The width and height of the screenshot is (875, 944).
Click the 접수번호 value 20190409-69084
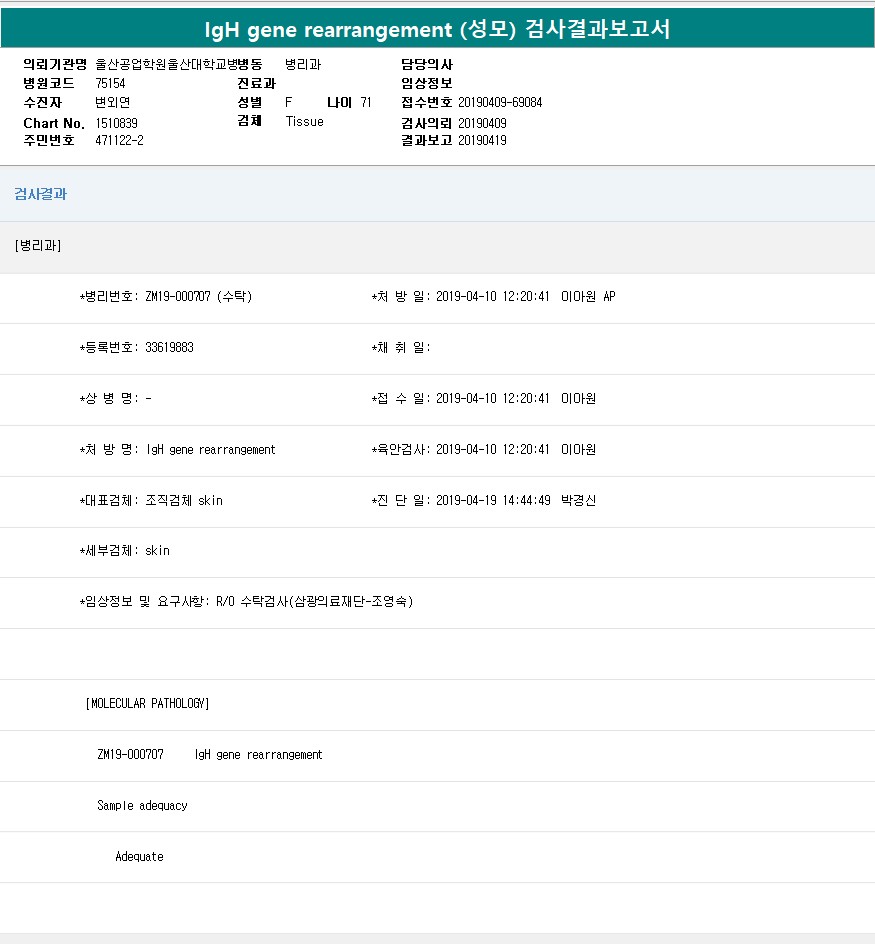(x=500, y=103)
